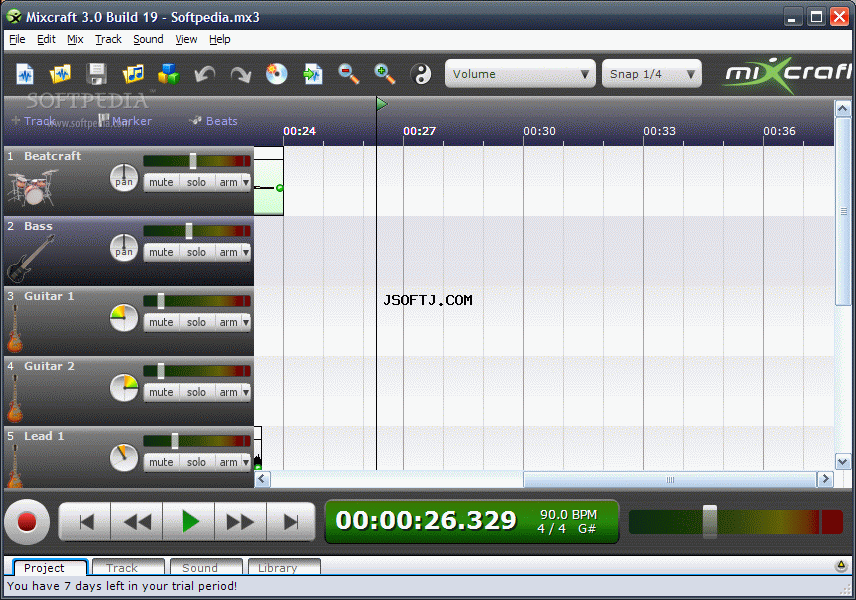Click the vertical scrollbar down arrow
The image size is (856, 600).
(x=842, y=462)
